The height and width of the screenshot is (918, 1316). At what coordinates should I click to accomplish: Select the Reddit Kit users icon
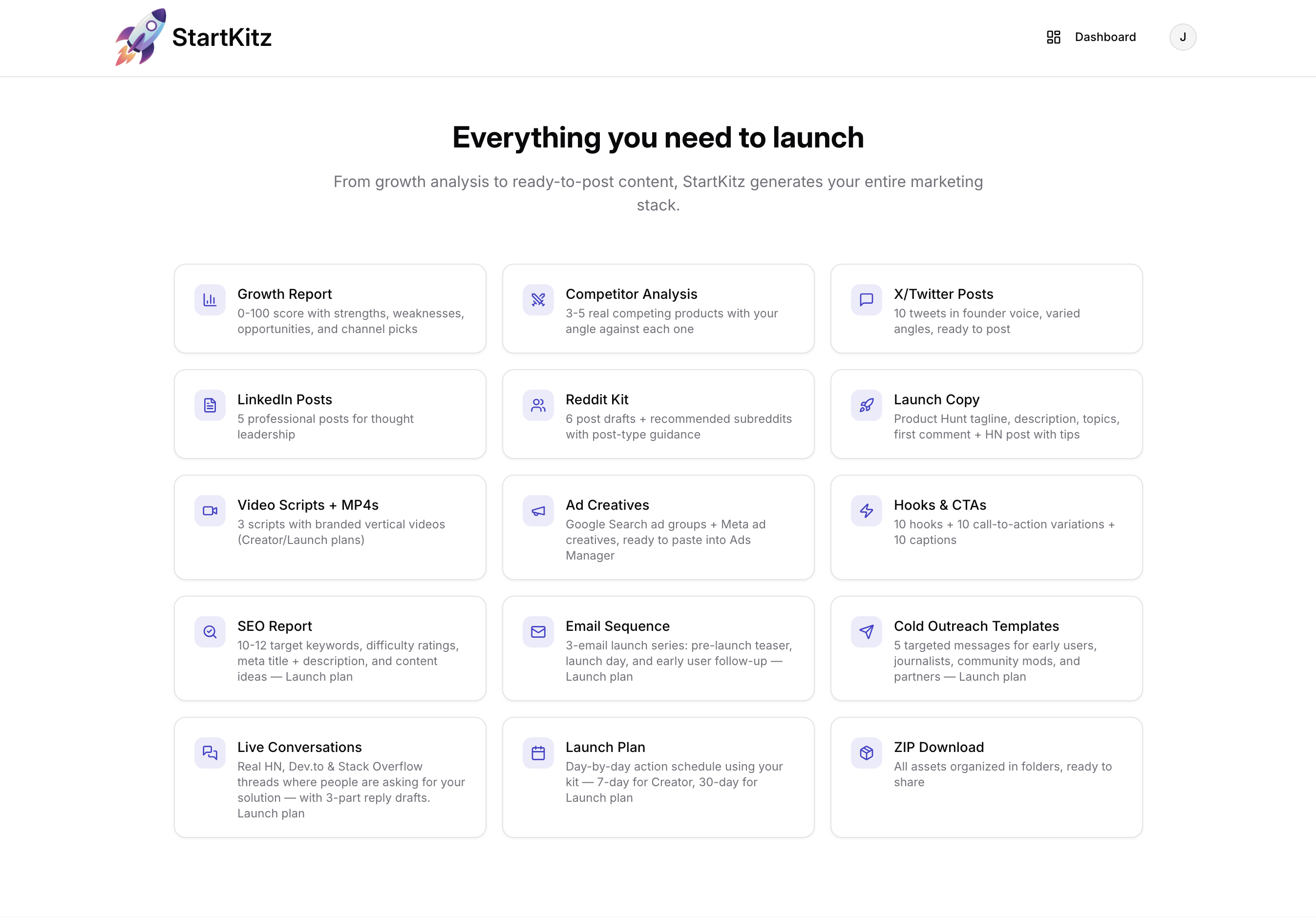click(538, 405)
